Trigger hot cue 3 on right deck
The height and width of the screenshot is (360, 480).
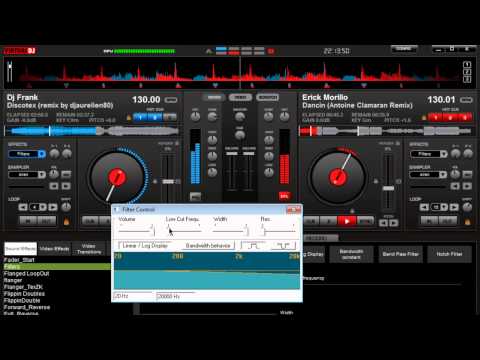[465, 117]
